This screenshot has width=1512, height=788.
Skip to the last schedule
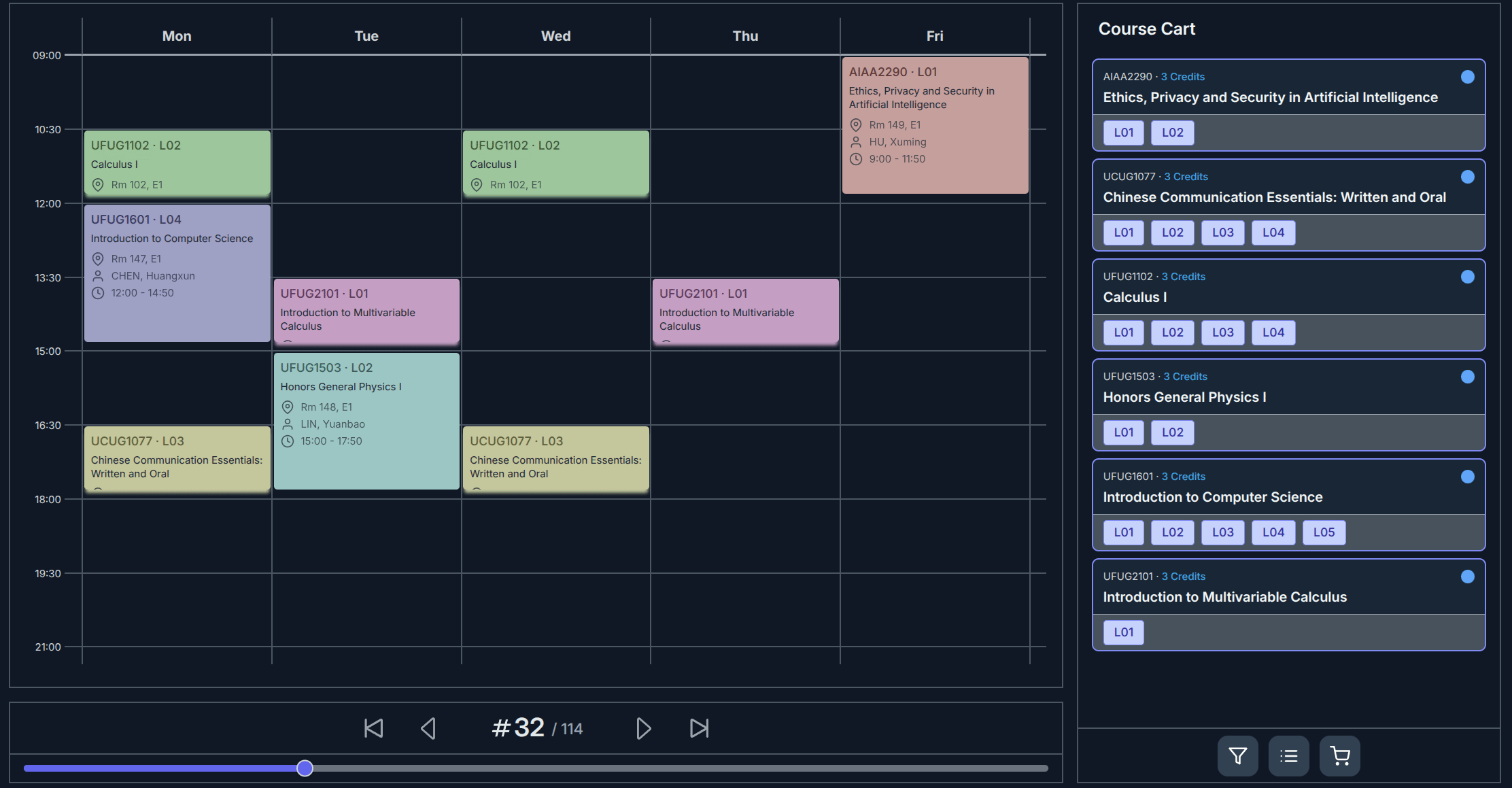699,728
